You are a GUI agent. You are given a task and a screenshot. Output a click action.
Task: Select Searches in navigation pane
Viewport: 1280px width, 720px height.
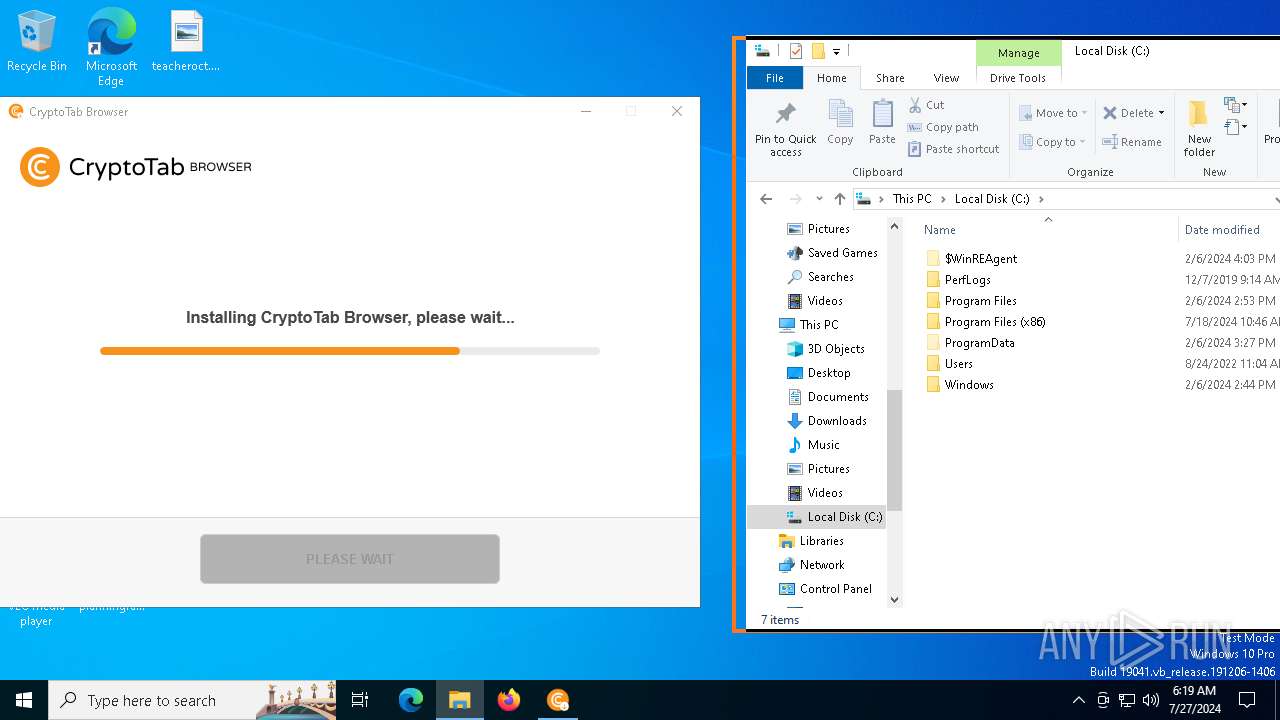pyautogui.click(x=830, y=277)
